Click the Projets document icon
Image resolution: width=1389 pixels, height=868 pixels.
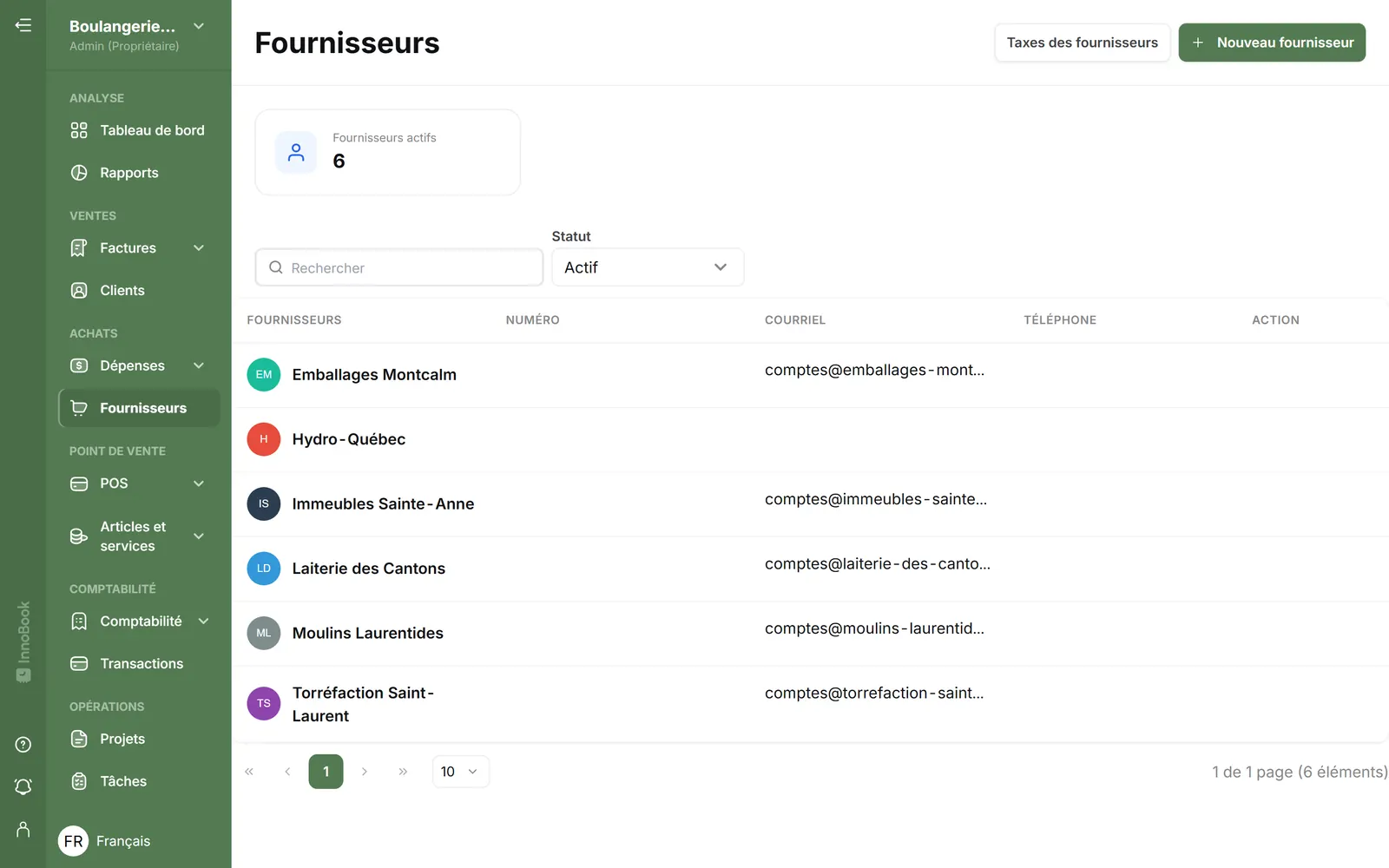[x=79, y=740]
